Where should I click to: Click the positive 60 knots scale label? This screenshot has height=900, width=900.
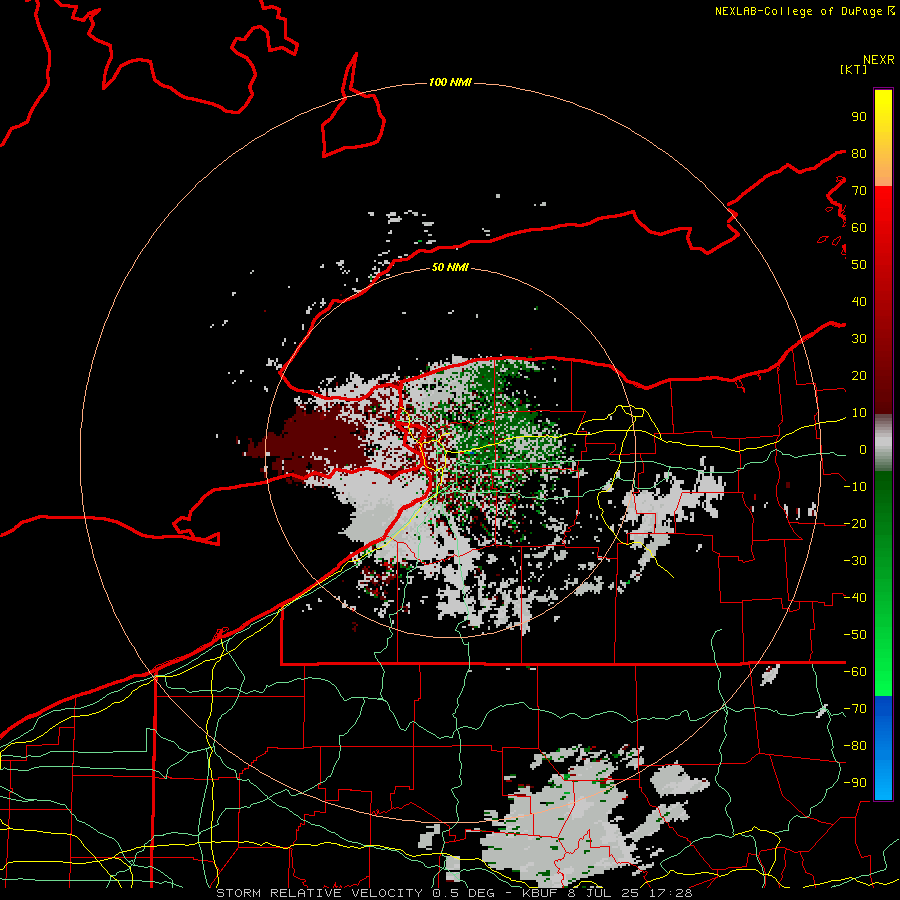(859, 227)
